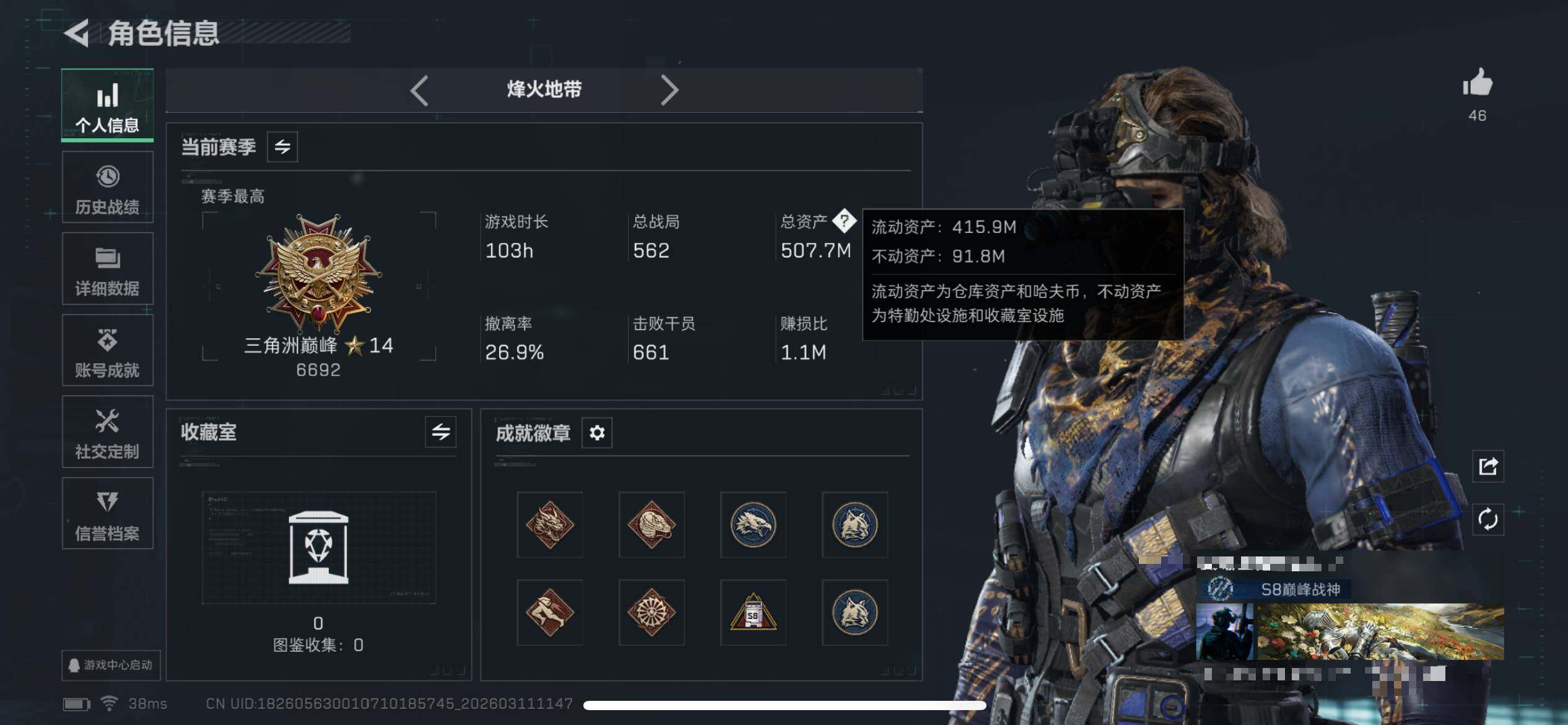Toggle the 收藏室 swap arrows button
The height and width of the screenshot is (725, 1568).
point(440,432)
